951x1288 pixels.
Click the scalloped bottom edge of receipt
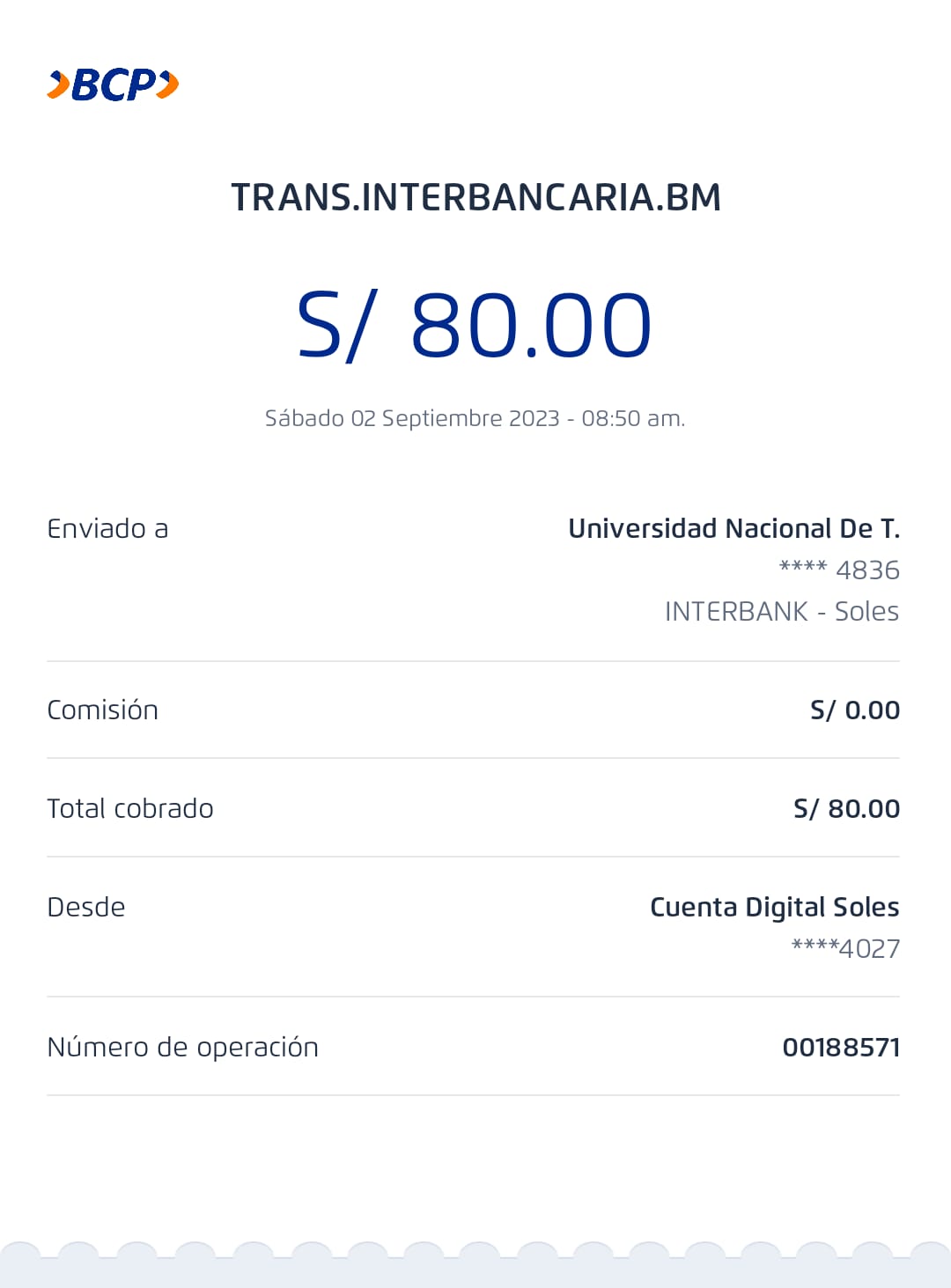pyautogui.click(x=475, y=1259)
